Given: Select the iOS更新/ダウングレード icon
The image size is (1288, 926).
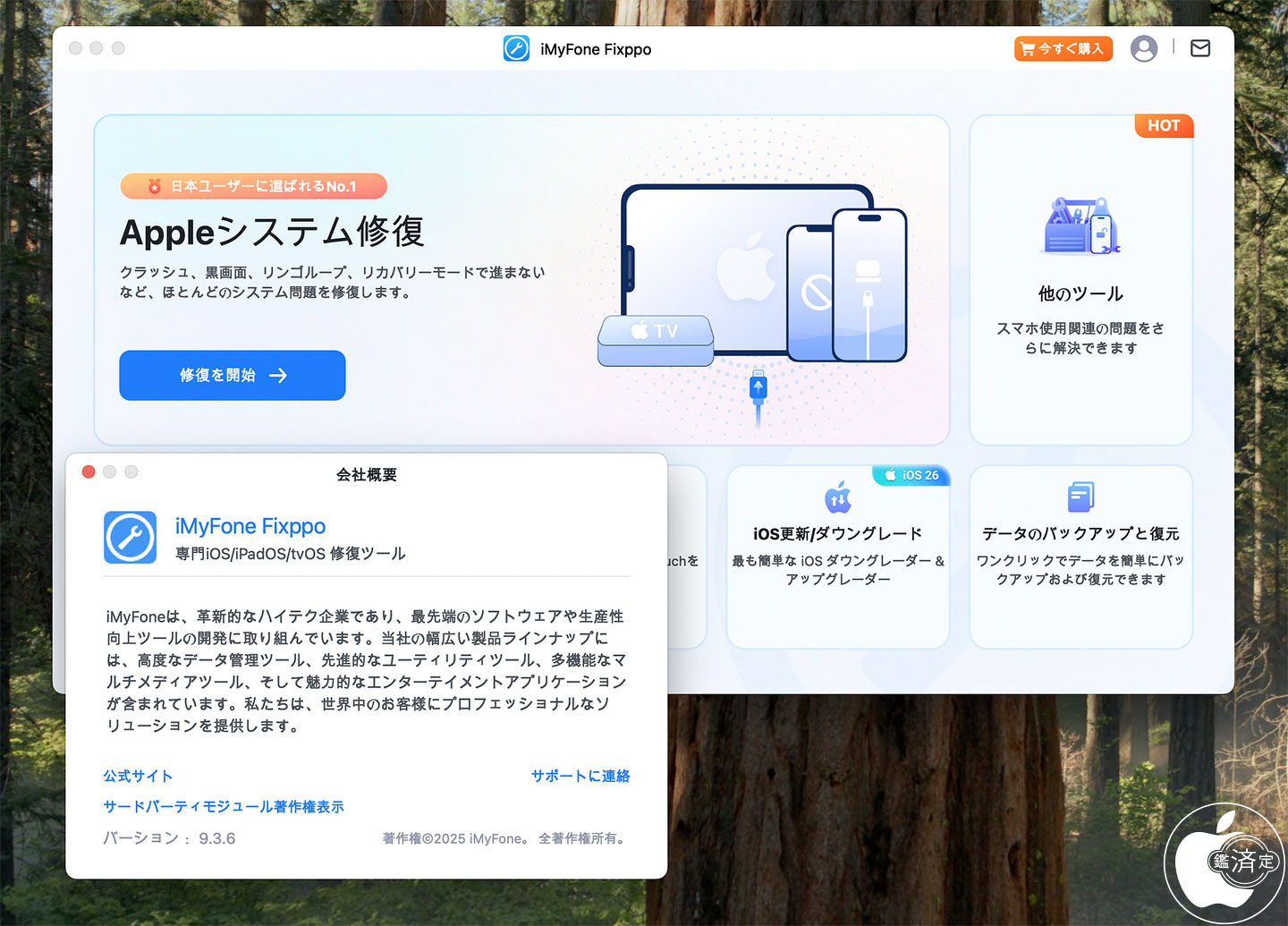Looking at the screenshot, I should 838,497.
